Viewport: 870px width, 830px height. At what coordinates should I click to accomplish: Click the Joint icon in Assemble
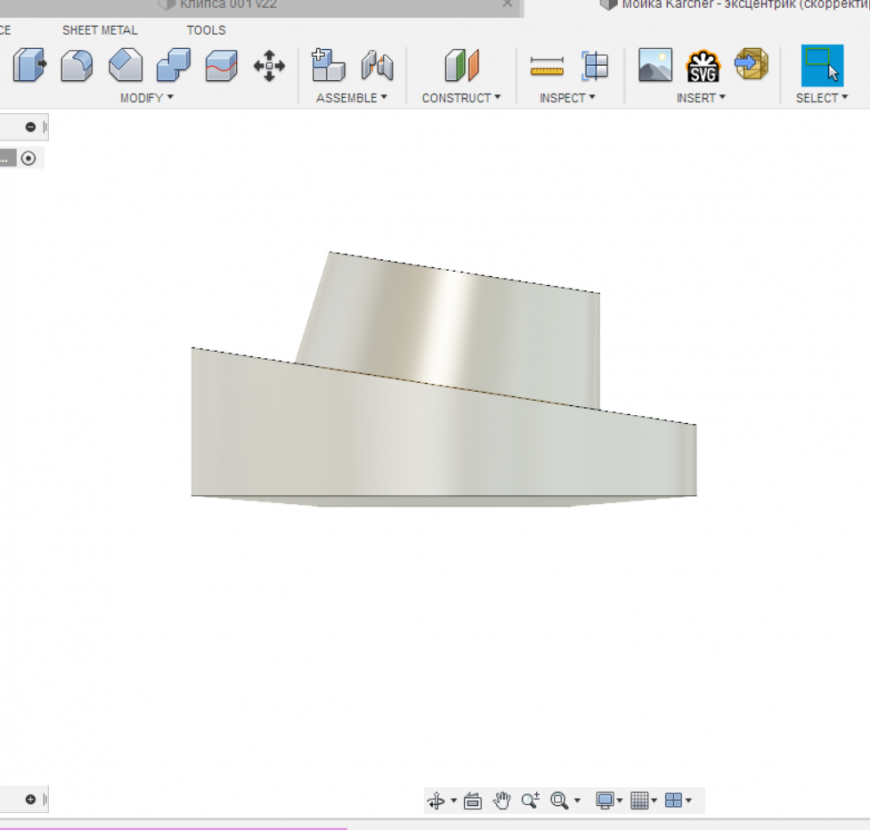[x=377, y=66]
